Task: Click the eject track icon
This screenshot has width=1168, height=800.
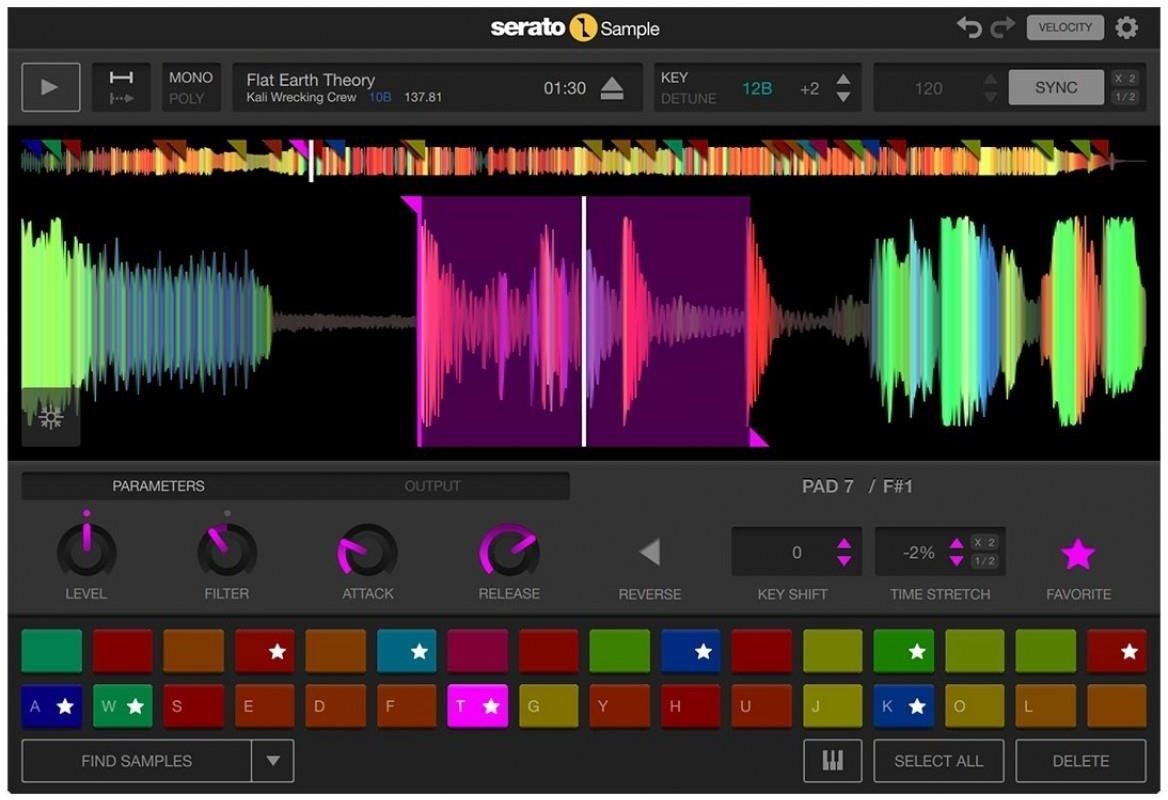Action: click(612, 89)
